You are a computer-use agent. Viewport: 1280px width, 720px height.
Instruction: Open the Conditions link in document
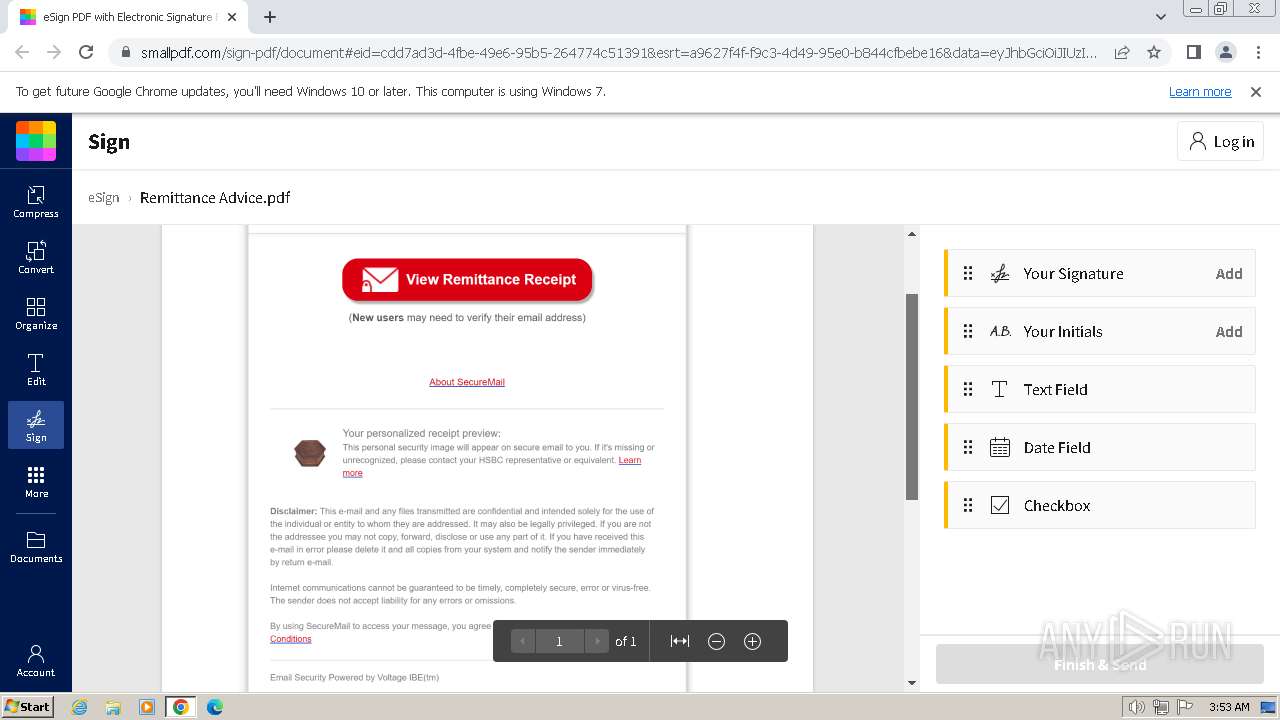291,639
